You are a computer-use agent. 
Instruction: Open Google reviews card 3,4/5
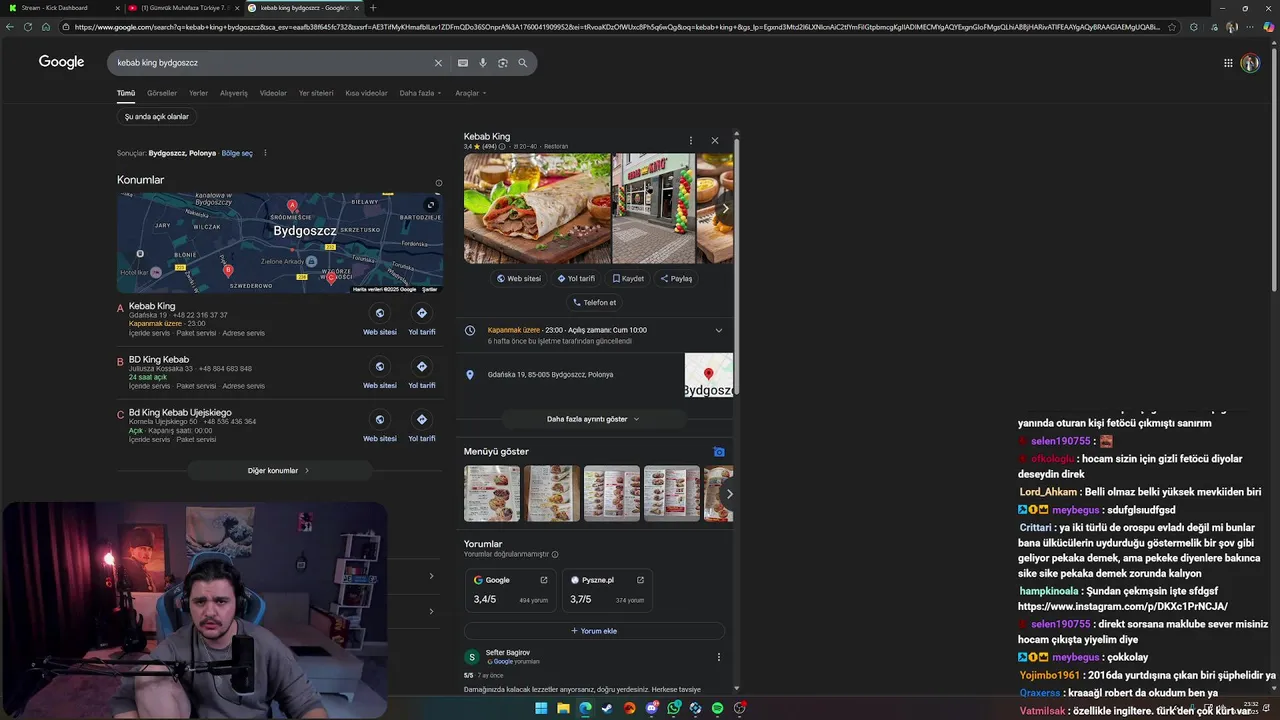[x=510, y=590]
